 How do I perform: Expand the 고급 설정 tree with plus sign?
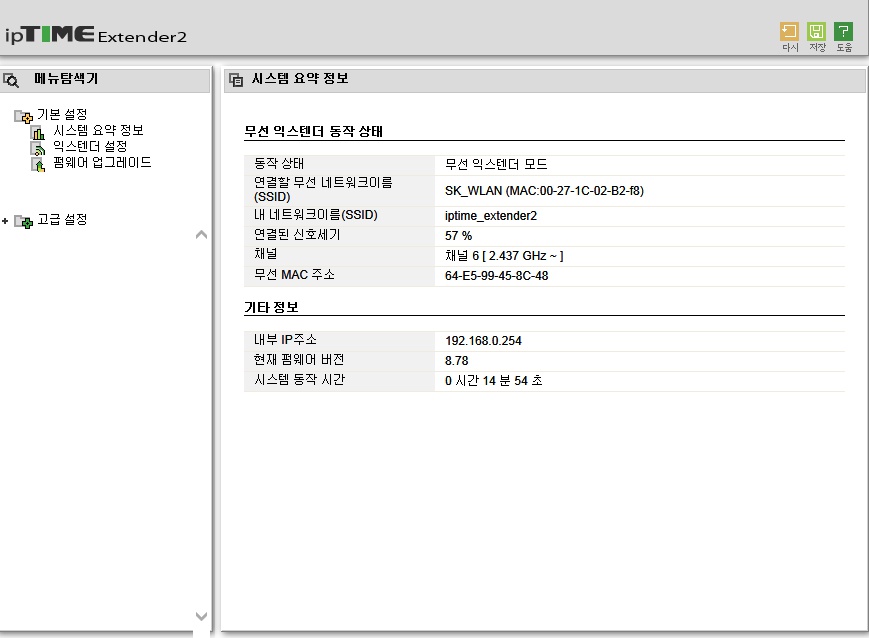tap(5, 221)
